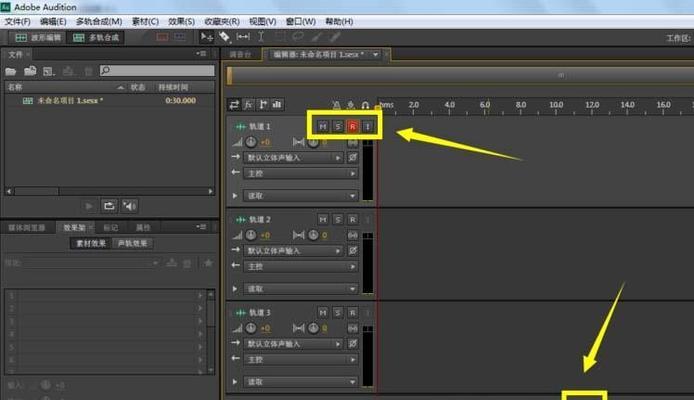Click the open file folder icon
Viewport: 694px width, 400px height.
(x=11, y=71)
